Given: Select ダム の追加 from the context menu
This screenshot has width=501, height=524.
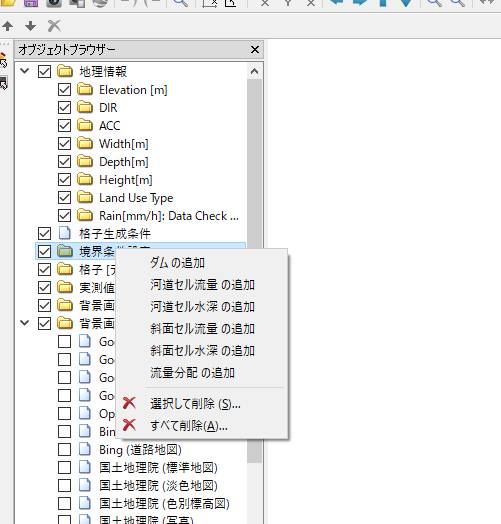Looking at the screenshot, I should pyautogui.click(x=202, y=263).
